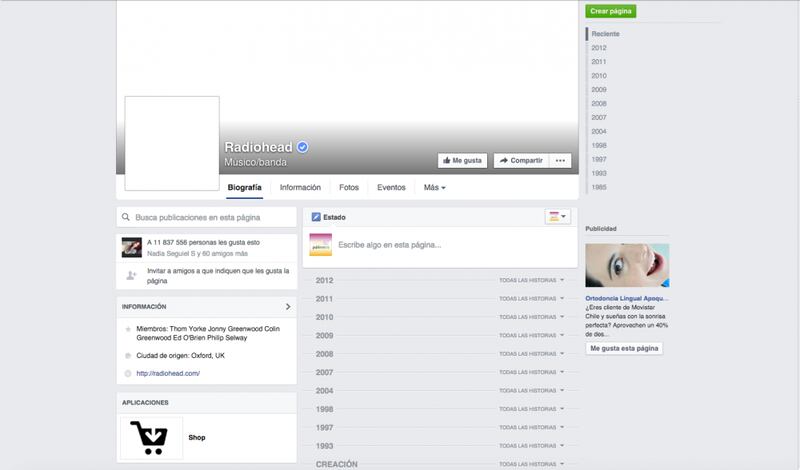Jump to 1985 in sidebar timeline
The height and width of the screenshot is (470, 800).
point(599,187)
